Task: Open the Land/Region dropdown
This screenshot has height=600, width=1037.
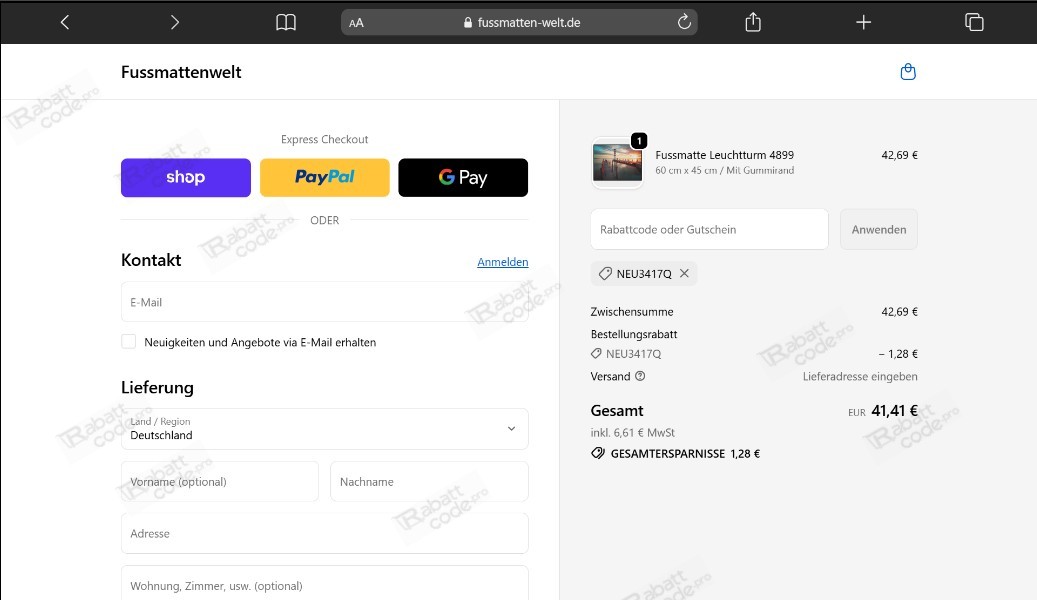Action: (x=324, y=428)
